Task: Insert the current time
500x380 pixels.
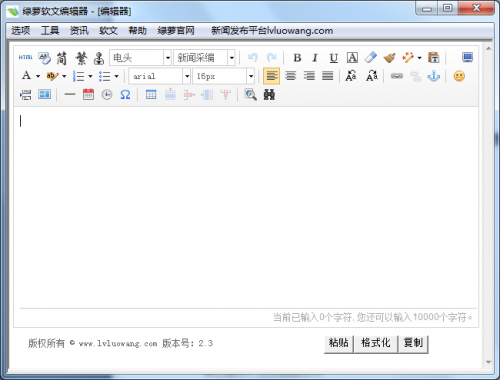Action: (107, 95)
